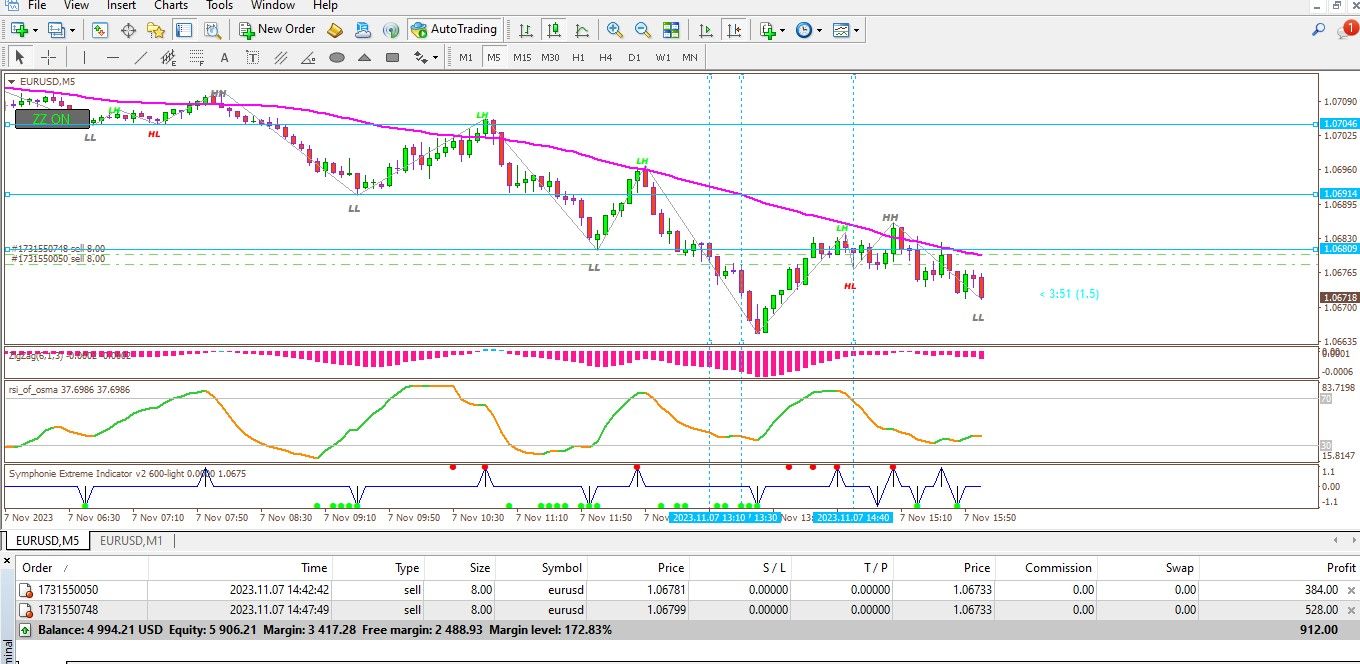This screenshot has height=664, width=1360.
Task: Click the 1.06914 price level label
Action: [x=1339, y=194]
